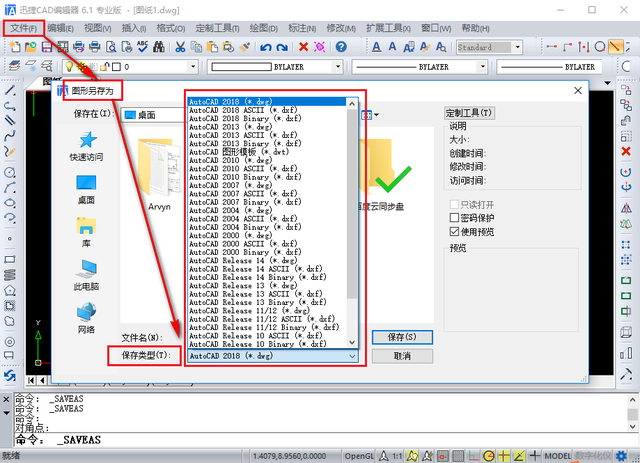Open the 编辑(E) menu
Image resolution: width=640 pixels, height=463 pixels.
(x=60, y=28)
